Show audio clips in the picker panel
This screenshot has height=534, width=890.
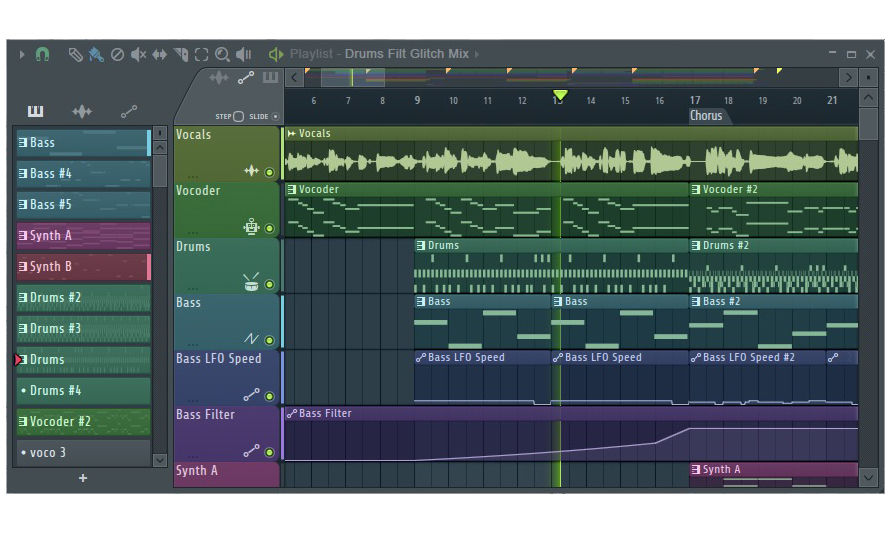click(x=82, y=111)
